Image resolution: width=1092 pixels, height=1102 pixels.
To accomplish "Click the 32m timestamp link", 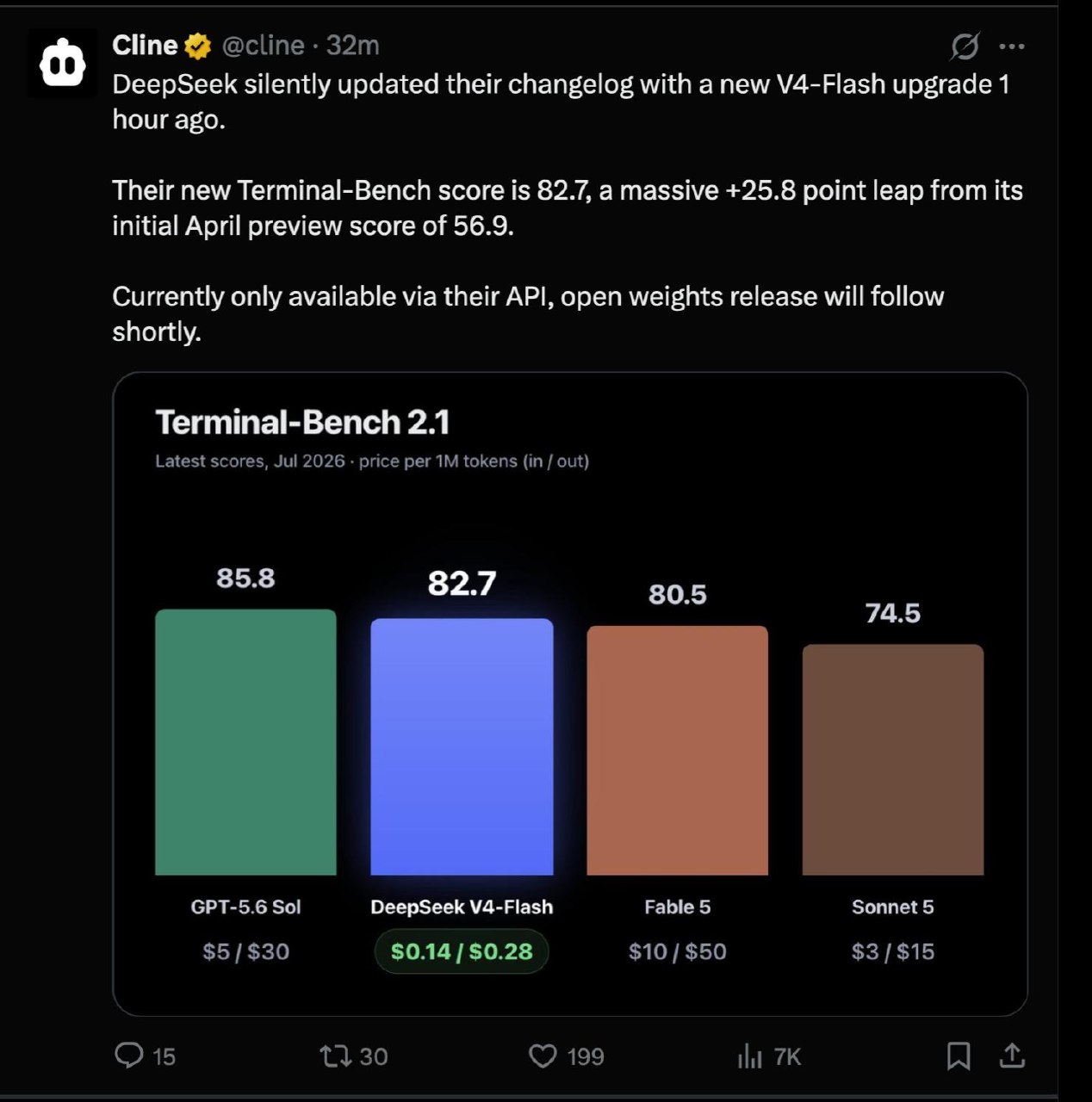I will tap(352, 46).
